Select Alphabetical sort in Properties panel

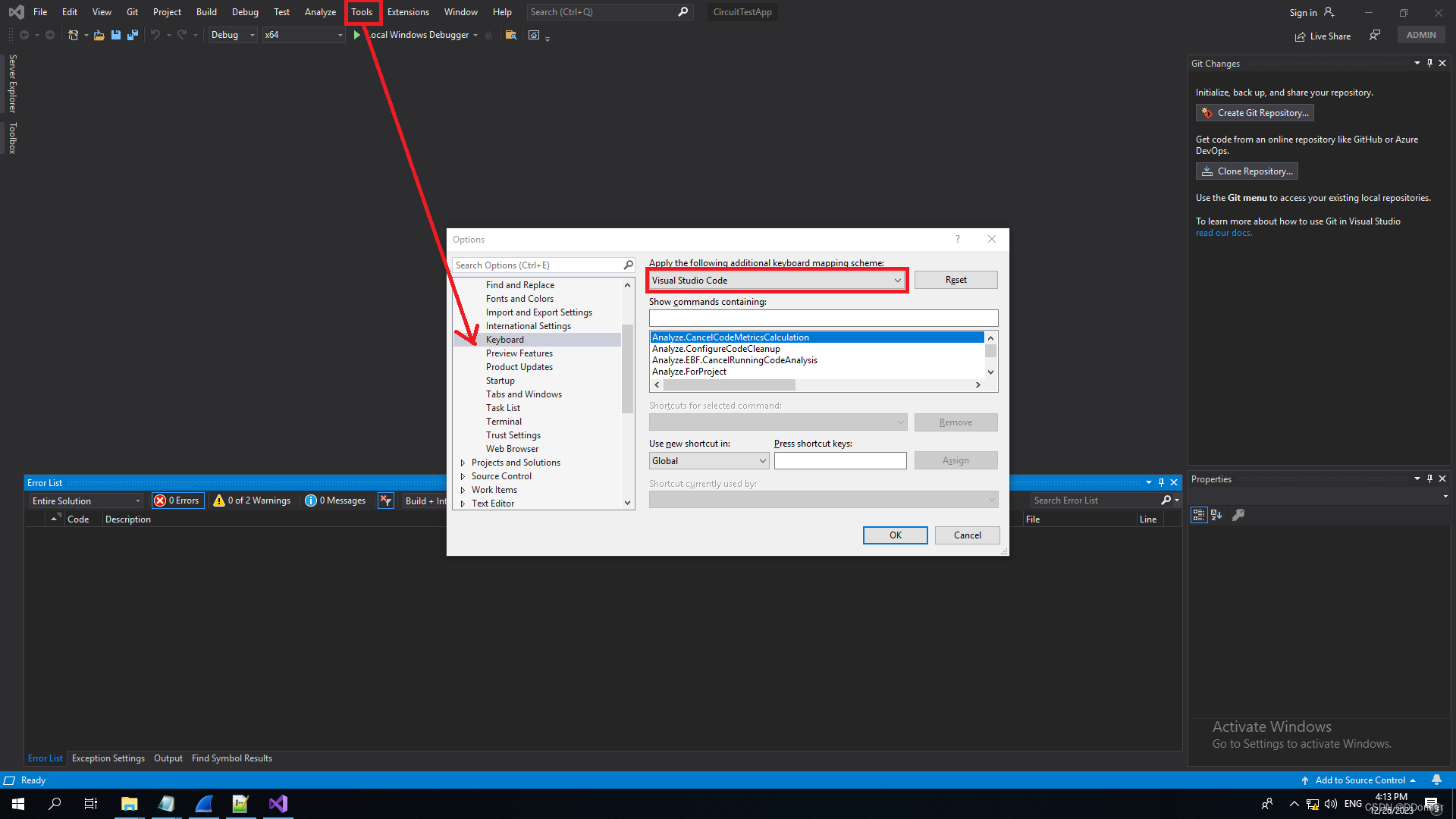1217,515
